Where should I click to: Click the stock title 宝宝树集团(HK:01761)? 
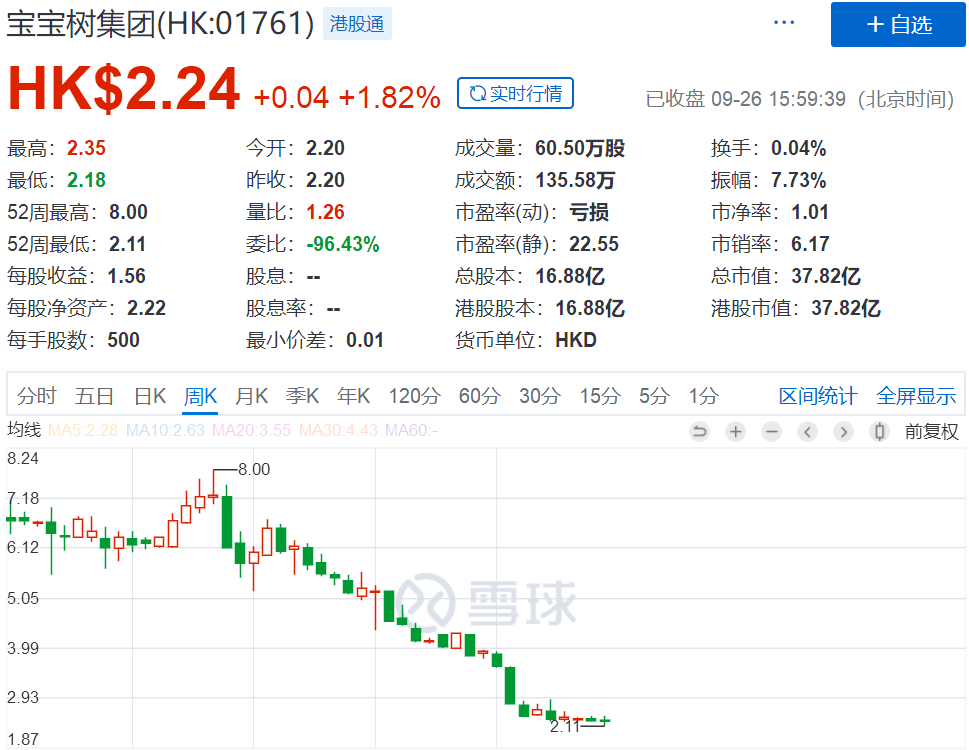[x=161, y=24]
